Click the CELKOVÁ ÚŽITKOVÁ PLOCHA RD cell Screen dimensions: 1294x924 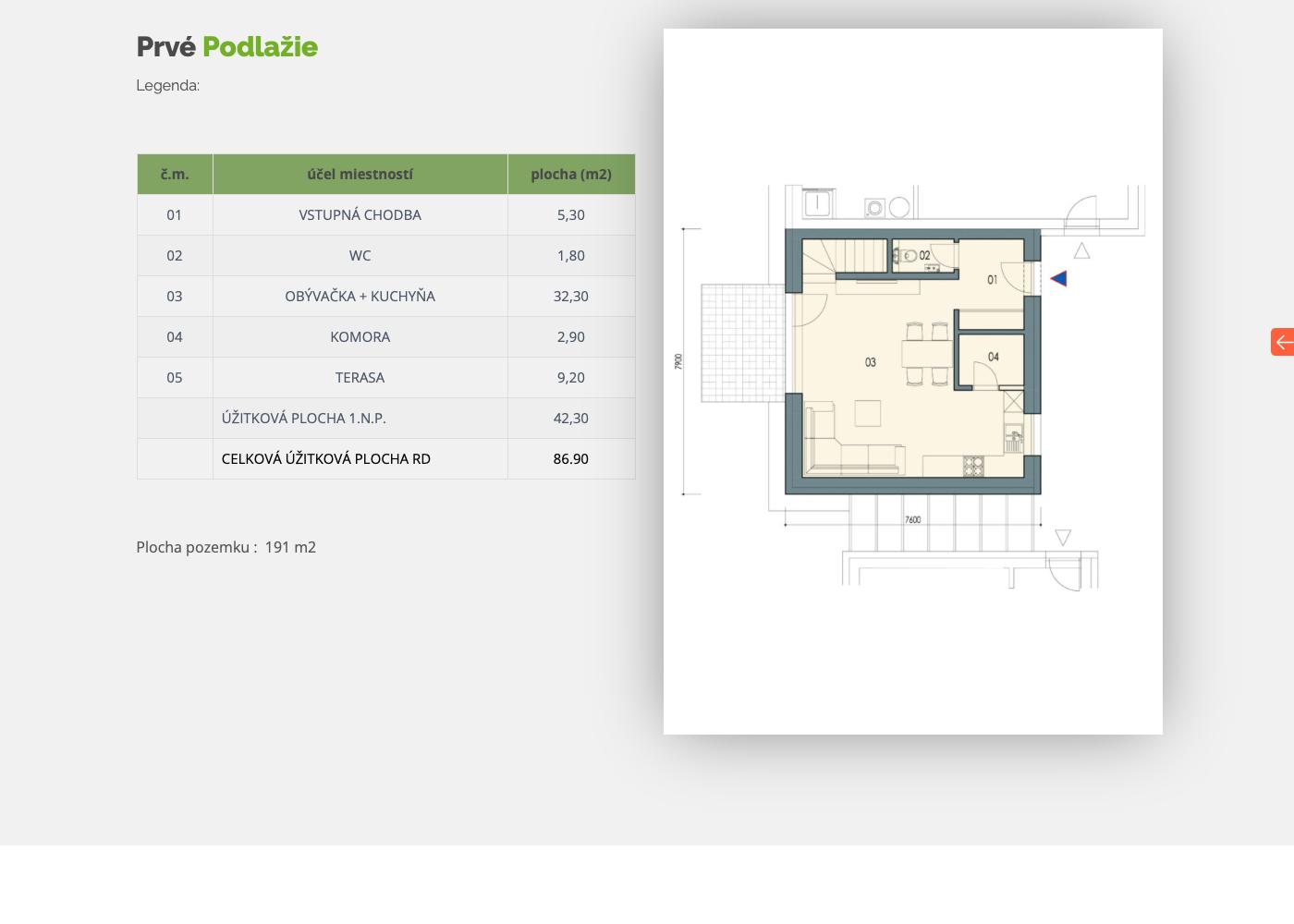tap(326, 458)
